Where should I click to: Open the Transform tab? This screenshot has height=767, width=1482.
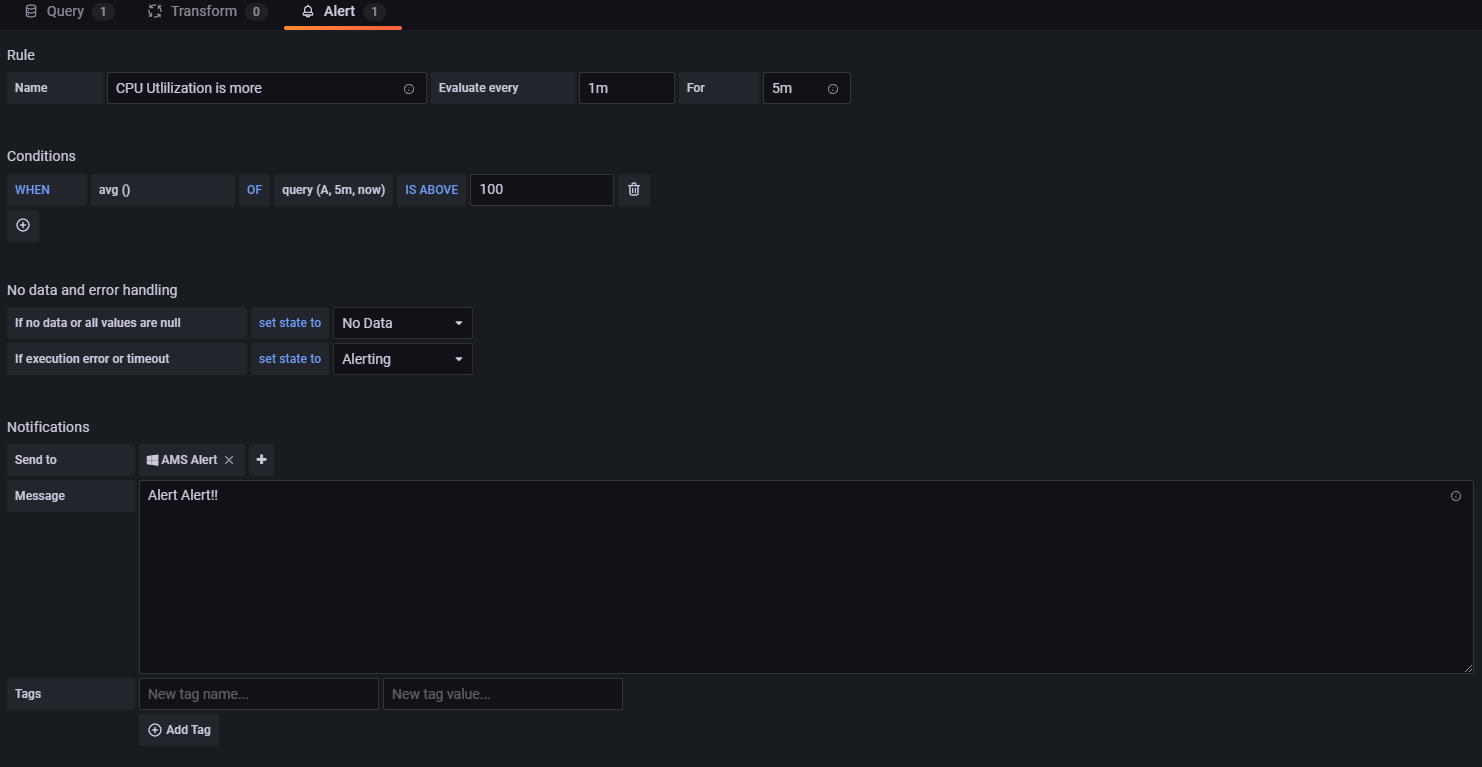[207, 12]
